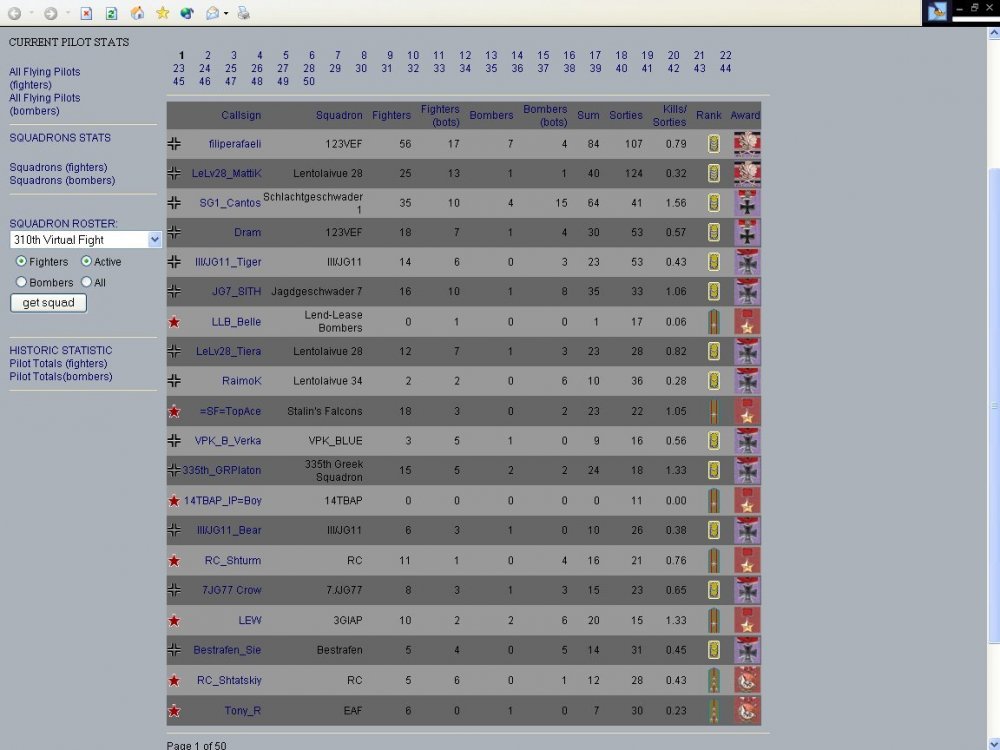Open Favorites with the star icon

(162, 12)
